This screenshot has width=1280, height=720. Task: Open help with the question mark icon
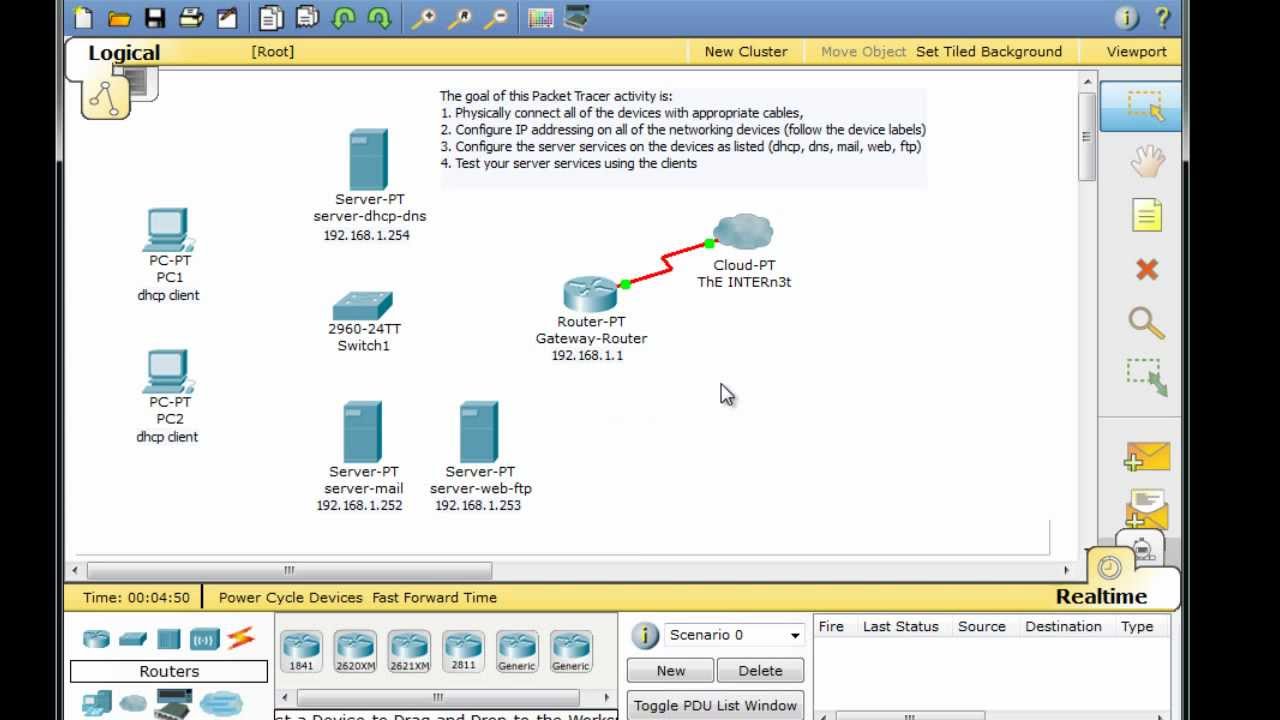click(1162, 18)
